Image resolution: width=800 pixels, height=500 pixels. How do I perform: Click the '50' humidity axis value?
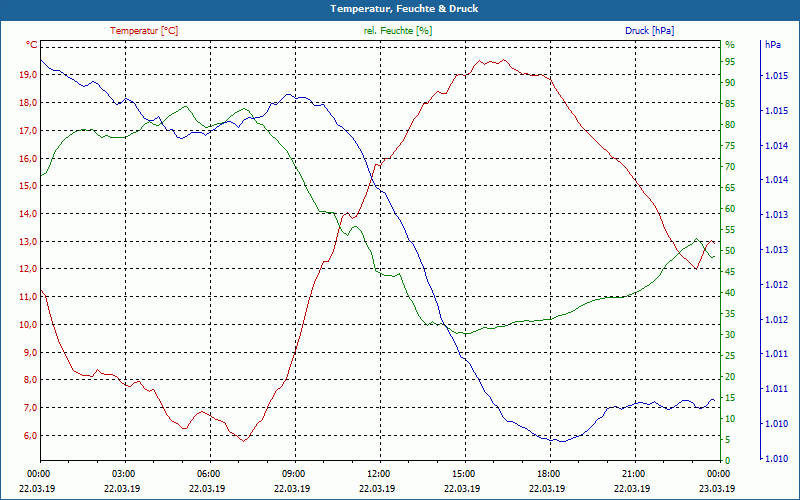click(730, 251)
